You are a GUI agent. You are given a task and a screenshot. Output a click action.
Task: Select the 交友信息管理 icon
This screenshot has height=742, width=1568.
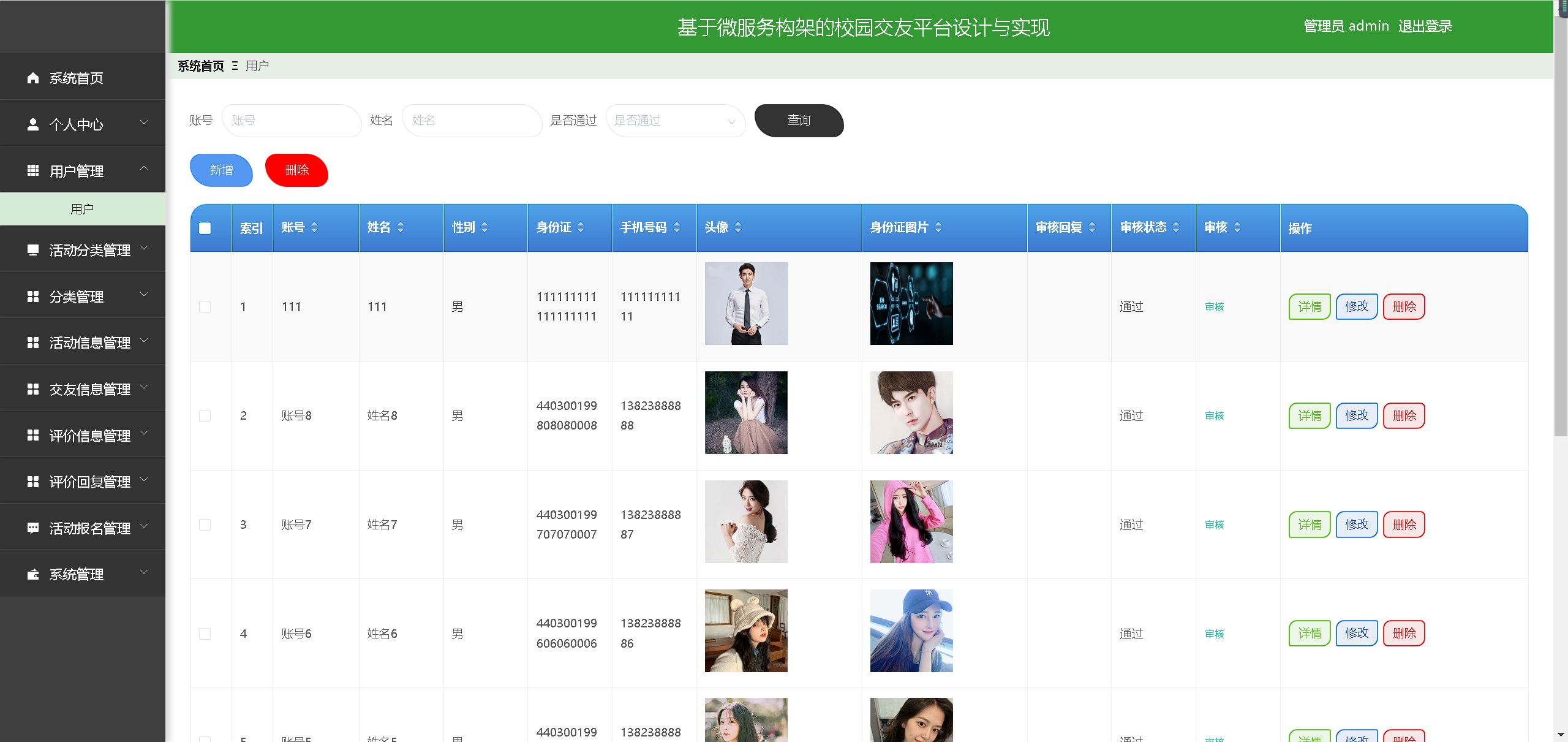[32, 388]
